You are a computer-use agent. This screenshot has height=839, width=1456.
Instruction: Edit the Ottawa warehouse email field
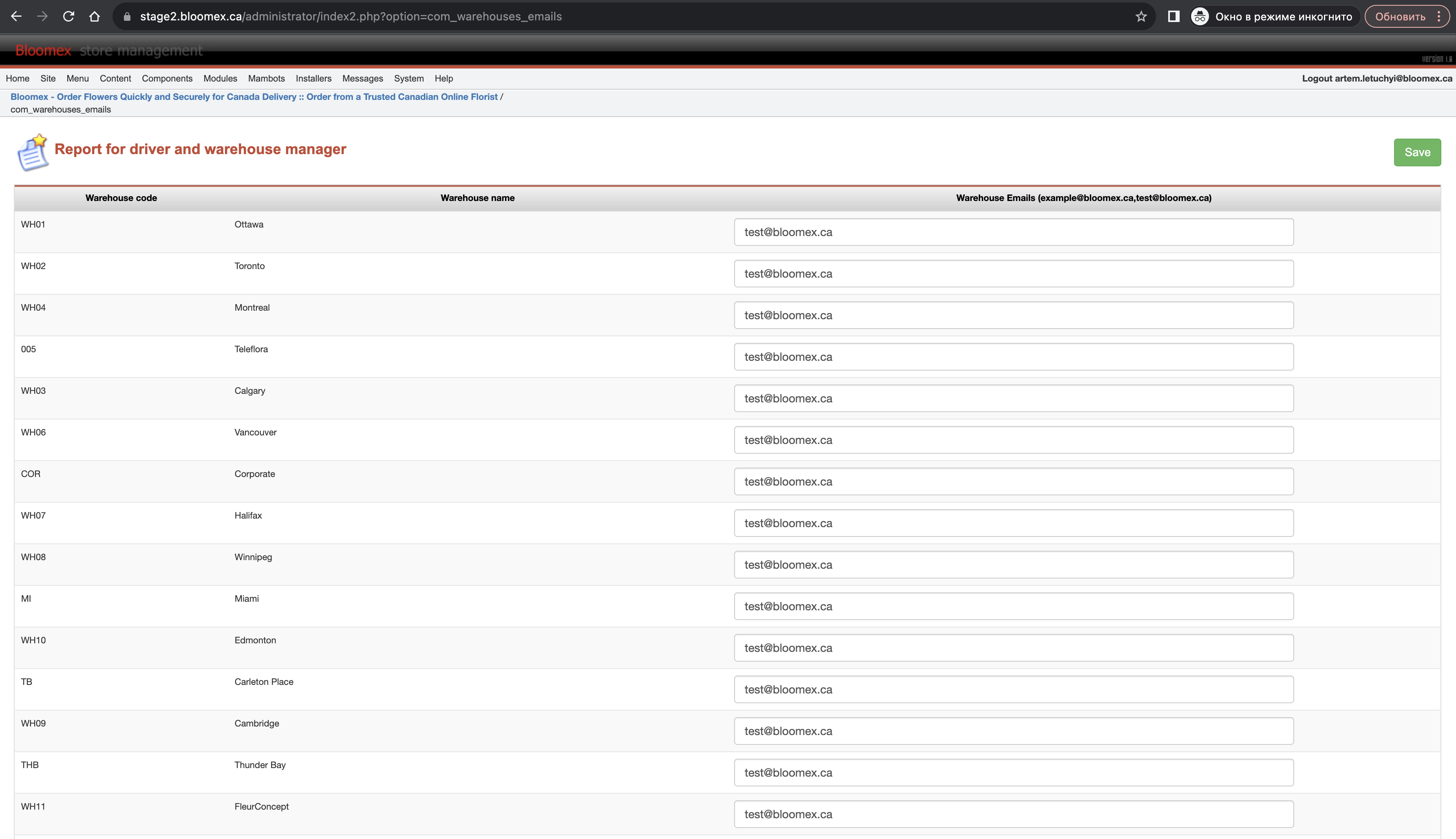pyautogui.click(x=1013, y=232)
